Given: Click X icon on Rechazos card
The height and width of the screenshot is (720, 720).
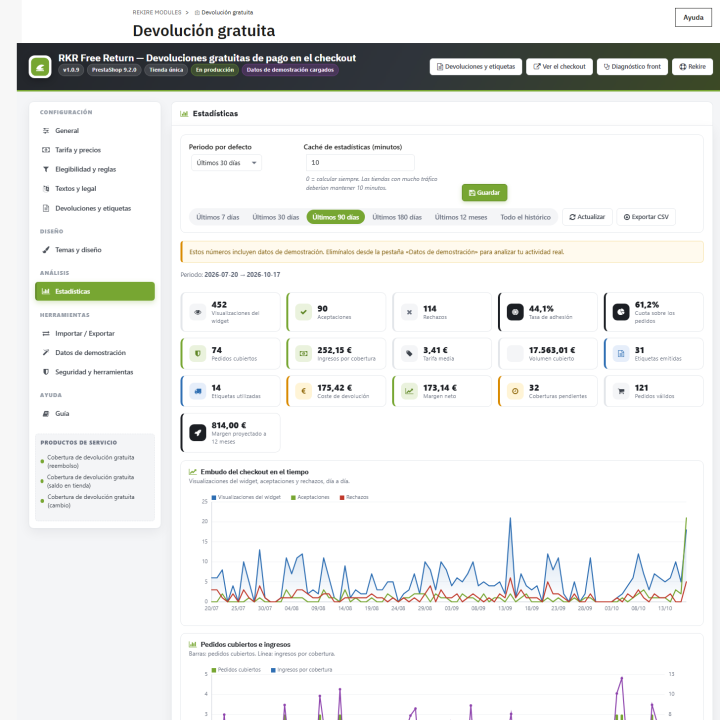Looking at the screenshot, I should click(409, 312).
